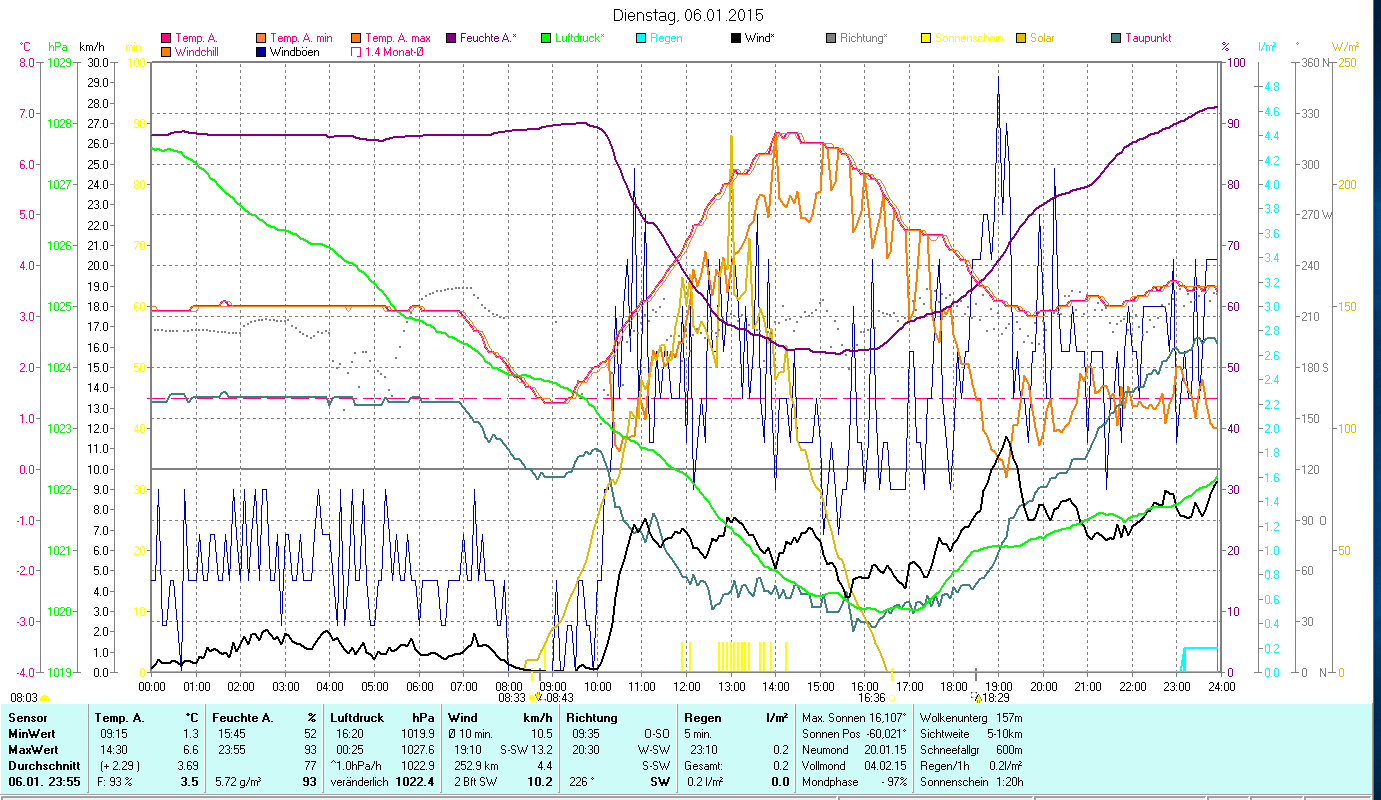Click the green Luftdruck* legend swatch
Viewport: 1381px width, 800px height.
[x=546, y=38]
